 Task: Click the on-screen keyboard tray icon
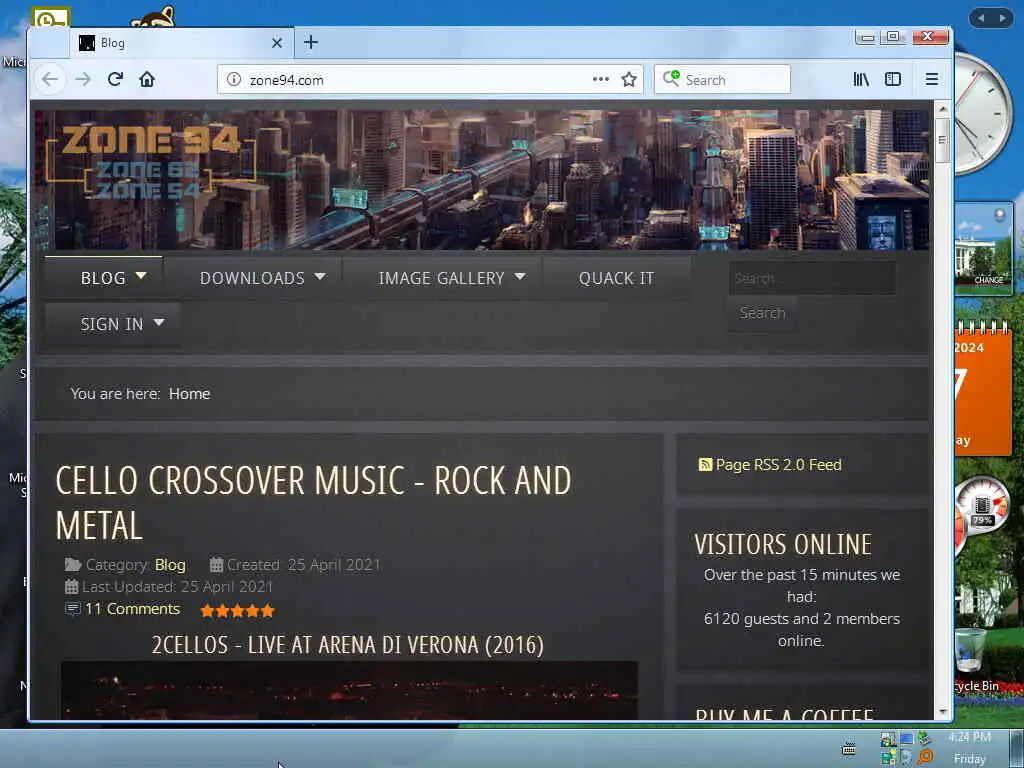tap(848, 748)
